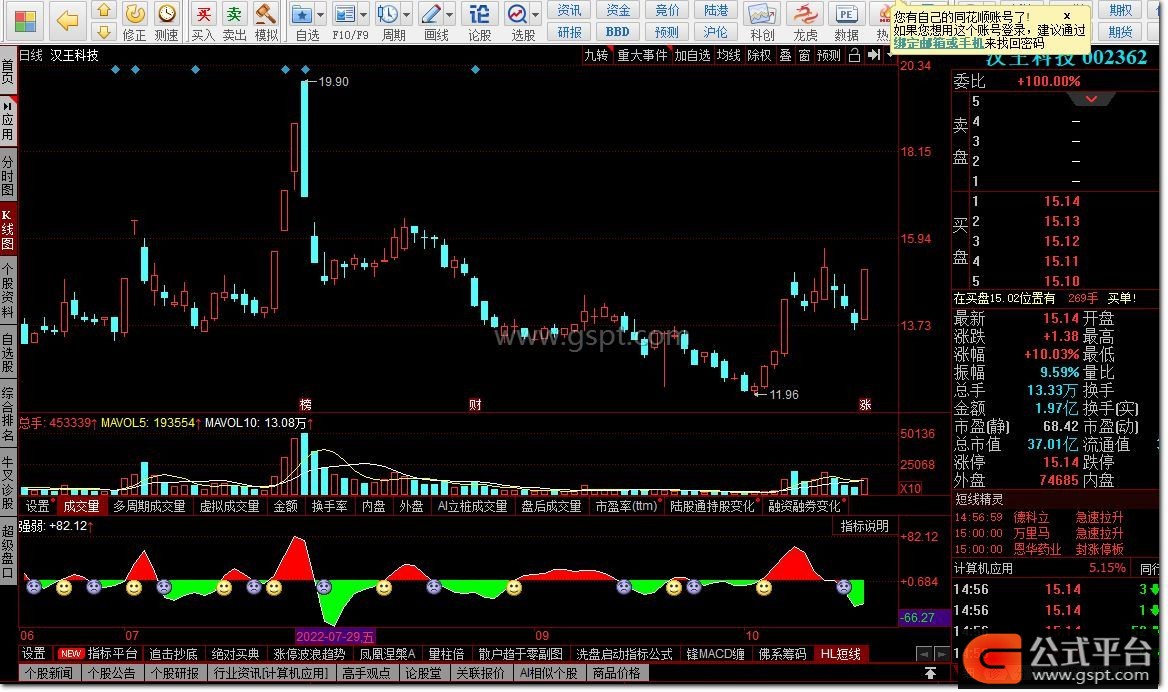Screen dimensions: 1168x692
Task: Open the 科创 board icon
Action: [x=761, y=22]
